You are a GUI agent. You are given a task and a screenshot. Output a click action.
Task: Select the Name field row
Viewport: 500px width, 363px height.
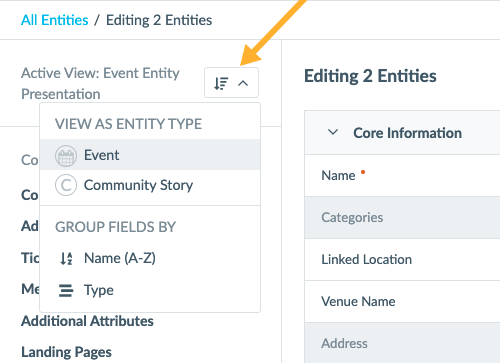coord(402,176)
